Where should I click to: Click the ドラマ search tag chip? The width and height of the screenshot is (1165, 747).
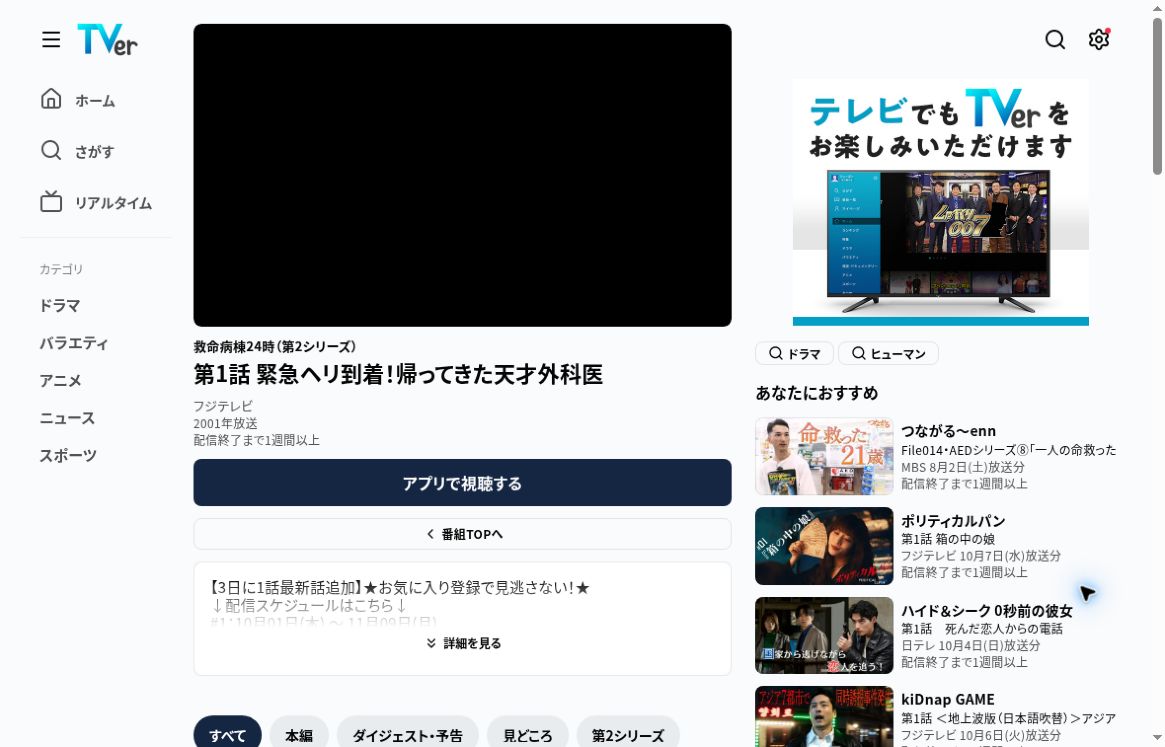794,353
